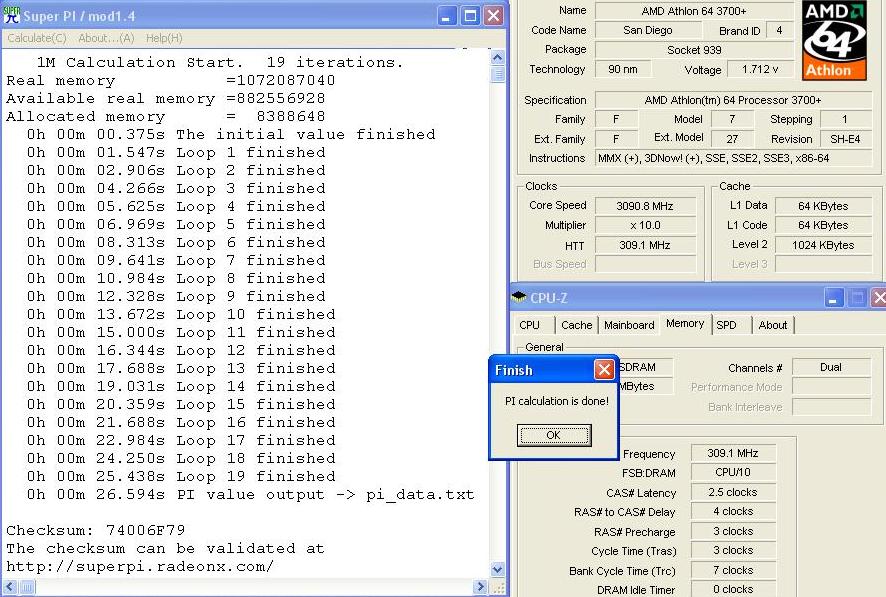Switch to the Cache tab in CPU-Z
This screenshot has height=597, width=886.
(x=576, y=325)
